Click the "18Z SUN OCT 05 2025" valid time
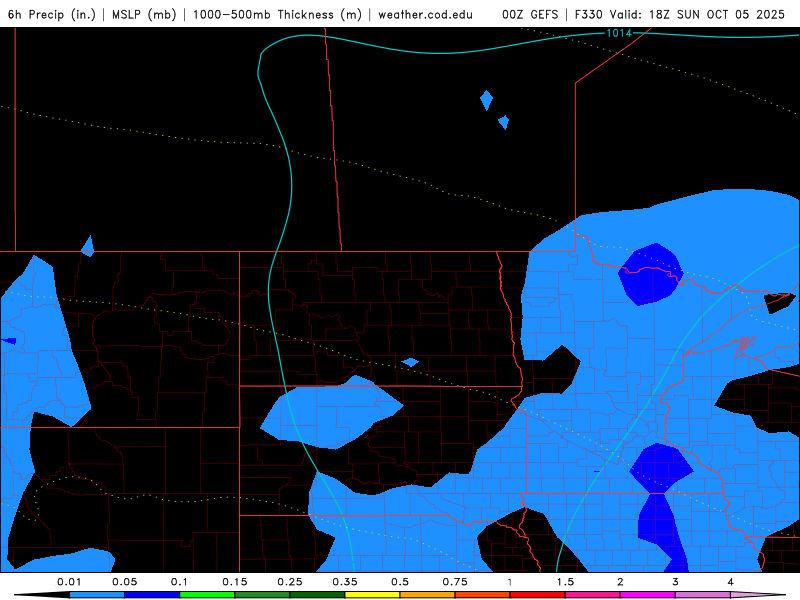The width and height of the screenshot is (800, 600). point(717,14)
